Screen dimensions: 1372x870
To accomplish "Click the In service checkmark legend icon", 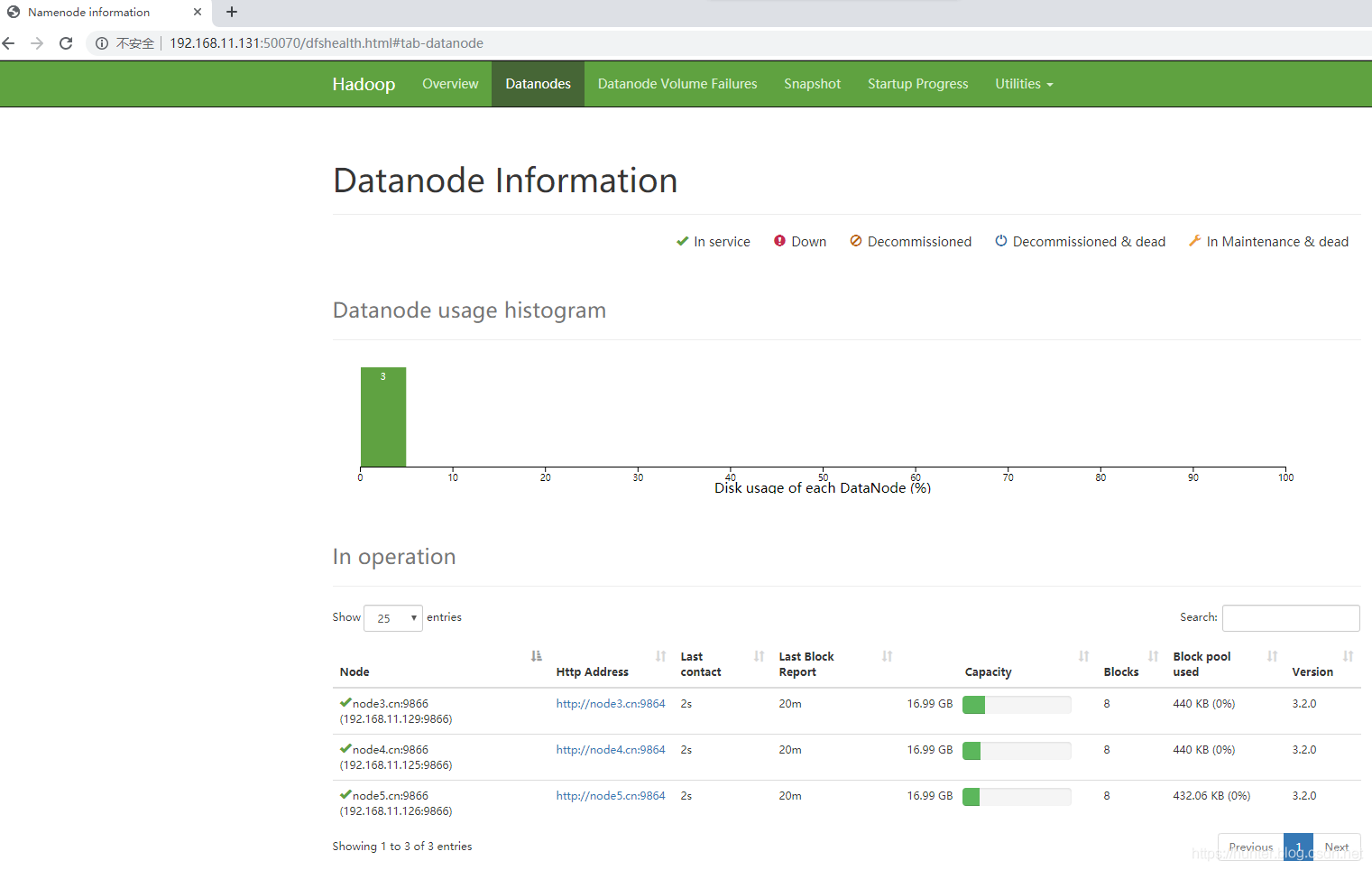I will [x=682, y=241].
